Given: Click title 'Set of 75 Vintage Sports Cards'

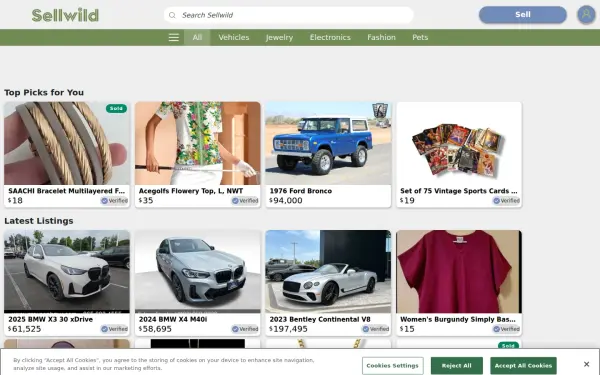Looking at the screenshot, I should (x=459, y=191).
